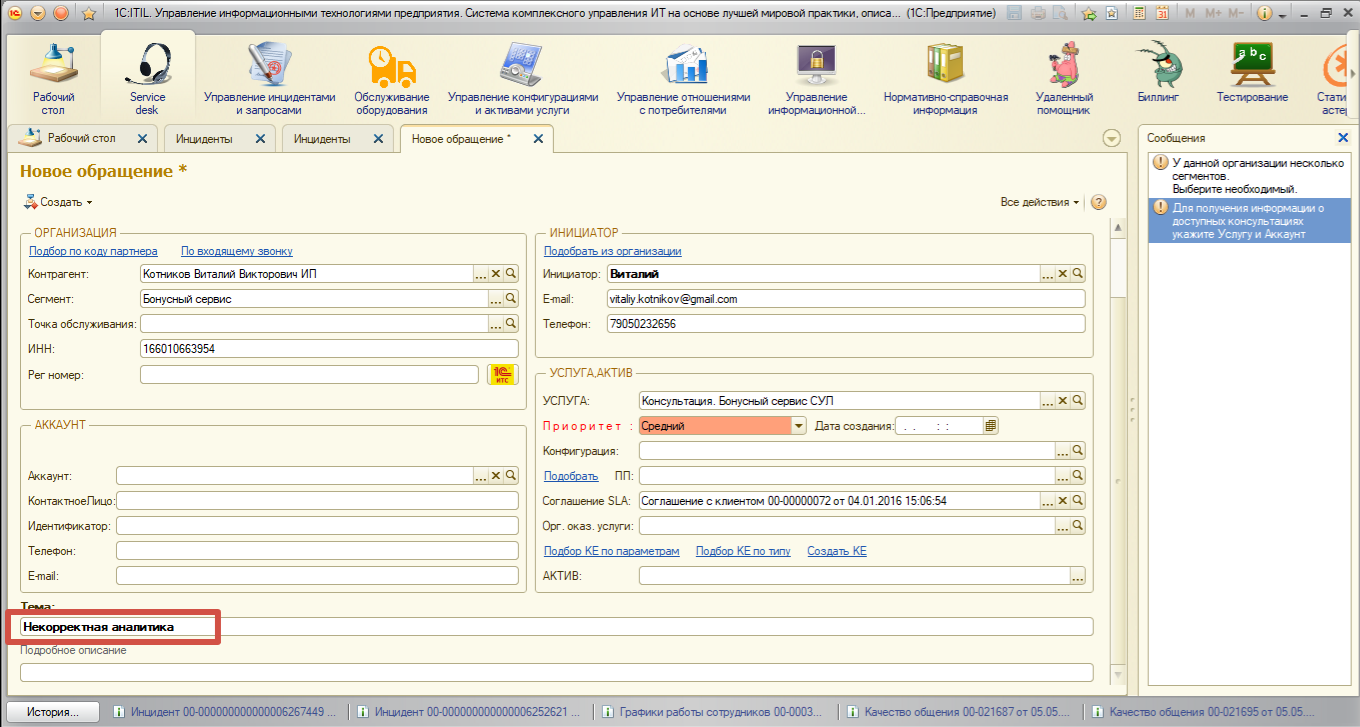Viewport: 1360px width, 727px height.
Task: Expand the Создать dropdown menu
Action: point(57,202)
